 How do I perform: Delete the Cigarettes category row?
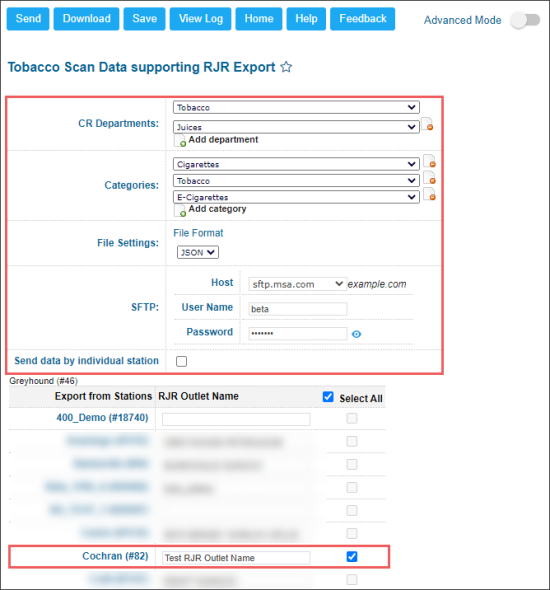click(x=429, y=161)
